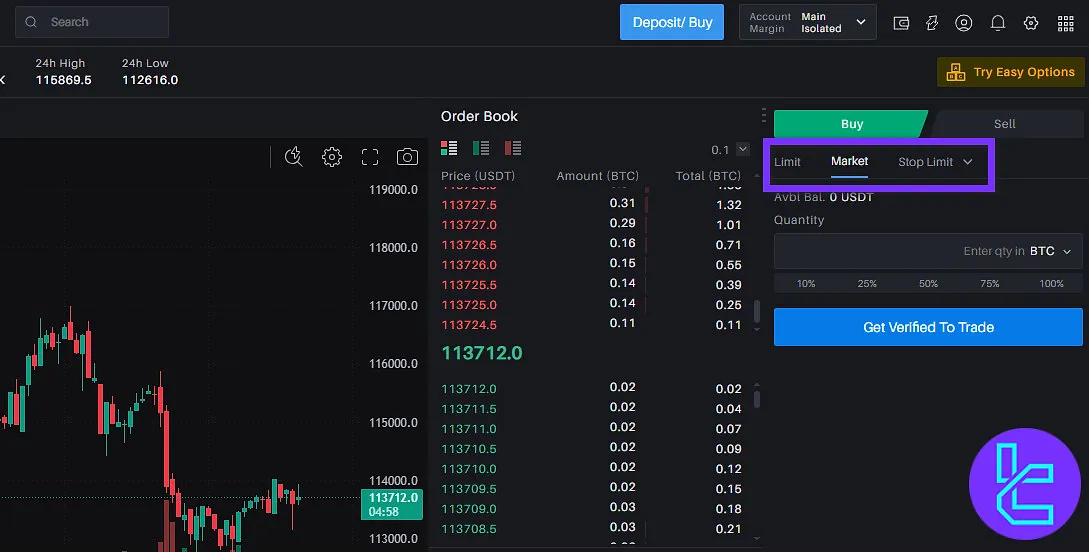Select bid price 113711.0

click(469, 429)
